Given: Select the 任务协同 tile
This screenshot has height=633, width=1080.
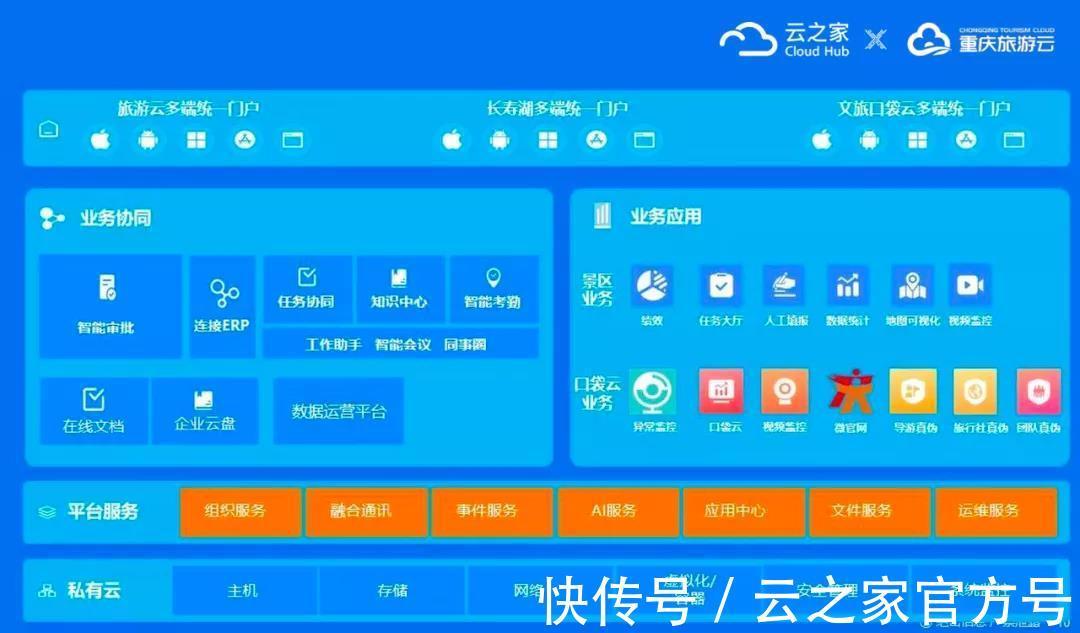Looking at the screenshot, I should tap(307, 289).
